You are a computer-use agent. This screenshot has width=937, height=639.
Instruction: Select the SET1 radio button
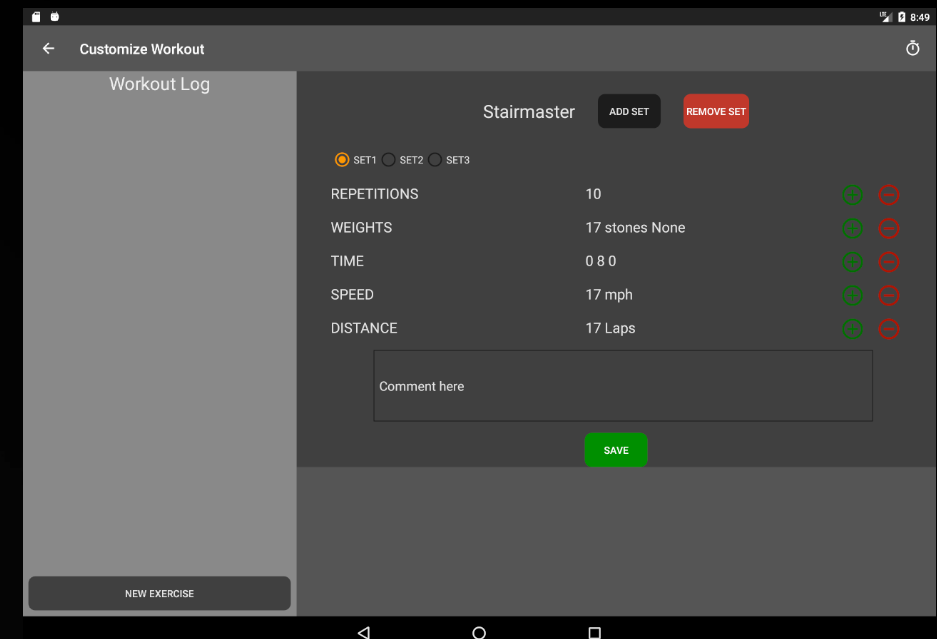342,160
